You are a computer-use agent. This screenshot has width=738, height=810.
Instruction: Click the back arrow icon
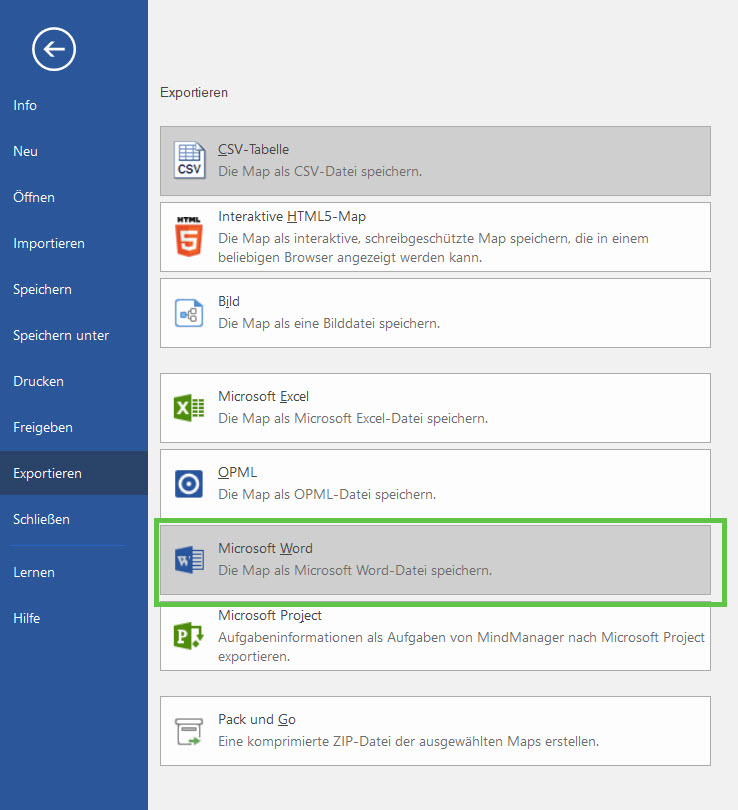click(x=54, y=49)
